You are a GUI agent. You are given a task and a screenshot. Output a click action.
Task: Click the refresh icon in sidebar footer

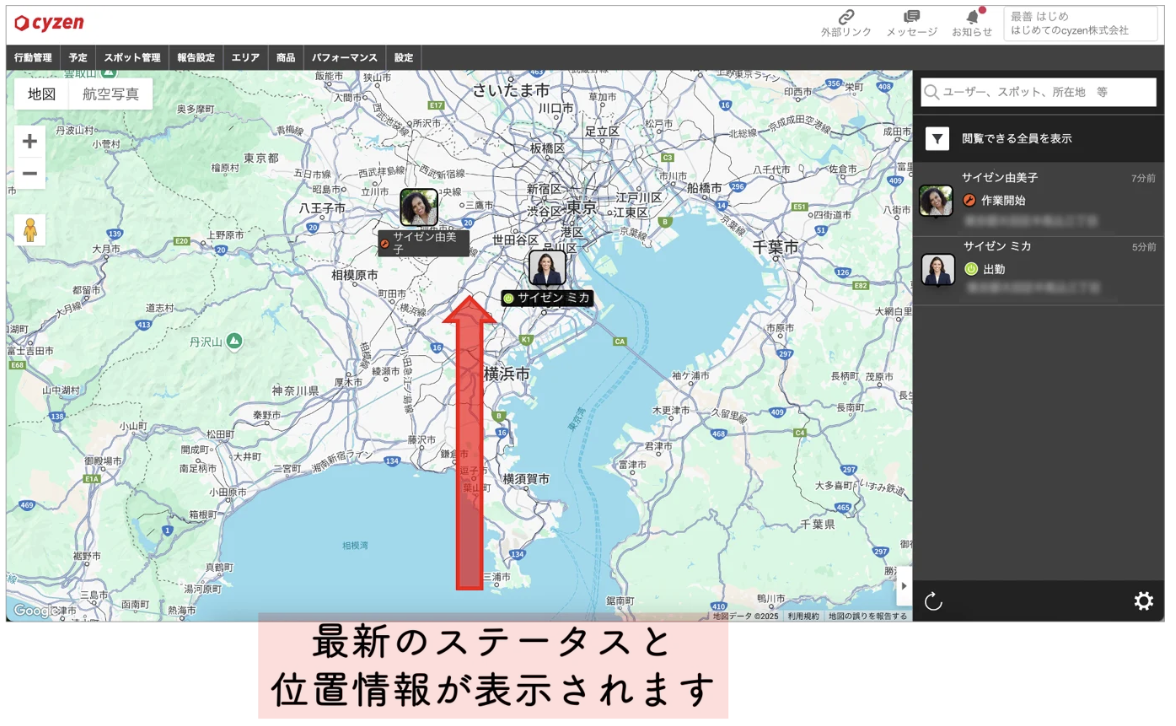pyautogui.click(x=933, y=601)
